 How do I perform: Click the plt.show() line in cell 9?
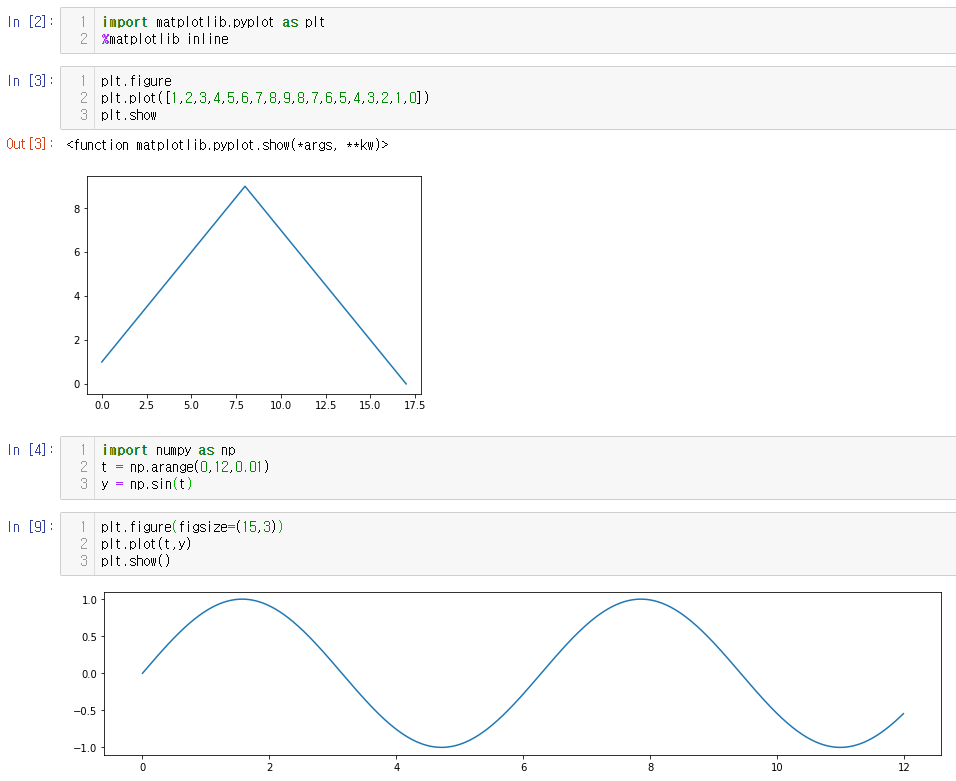click(136, 561)
